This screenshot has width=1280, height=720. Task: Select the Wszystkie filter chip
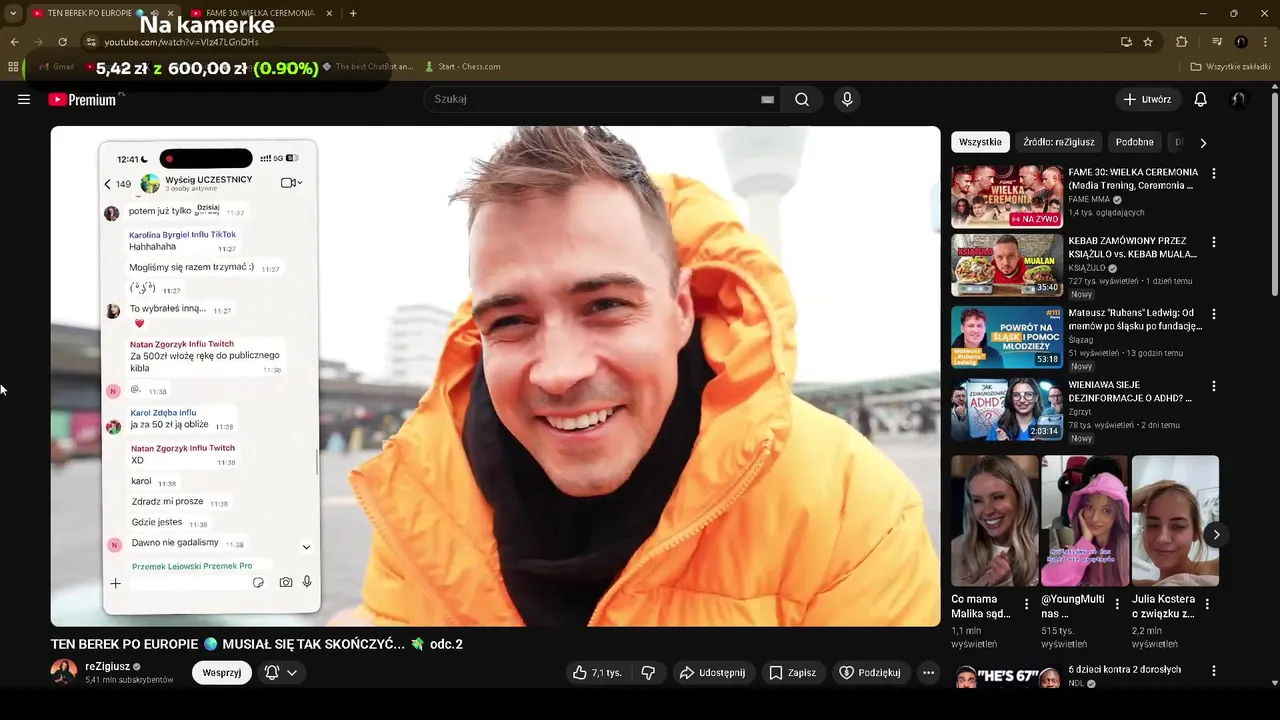[980, 142]
